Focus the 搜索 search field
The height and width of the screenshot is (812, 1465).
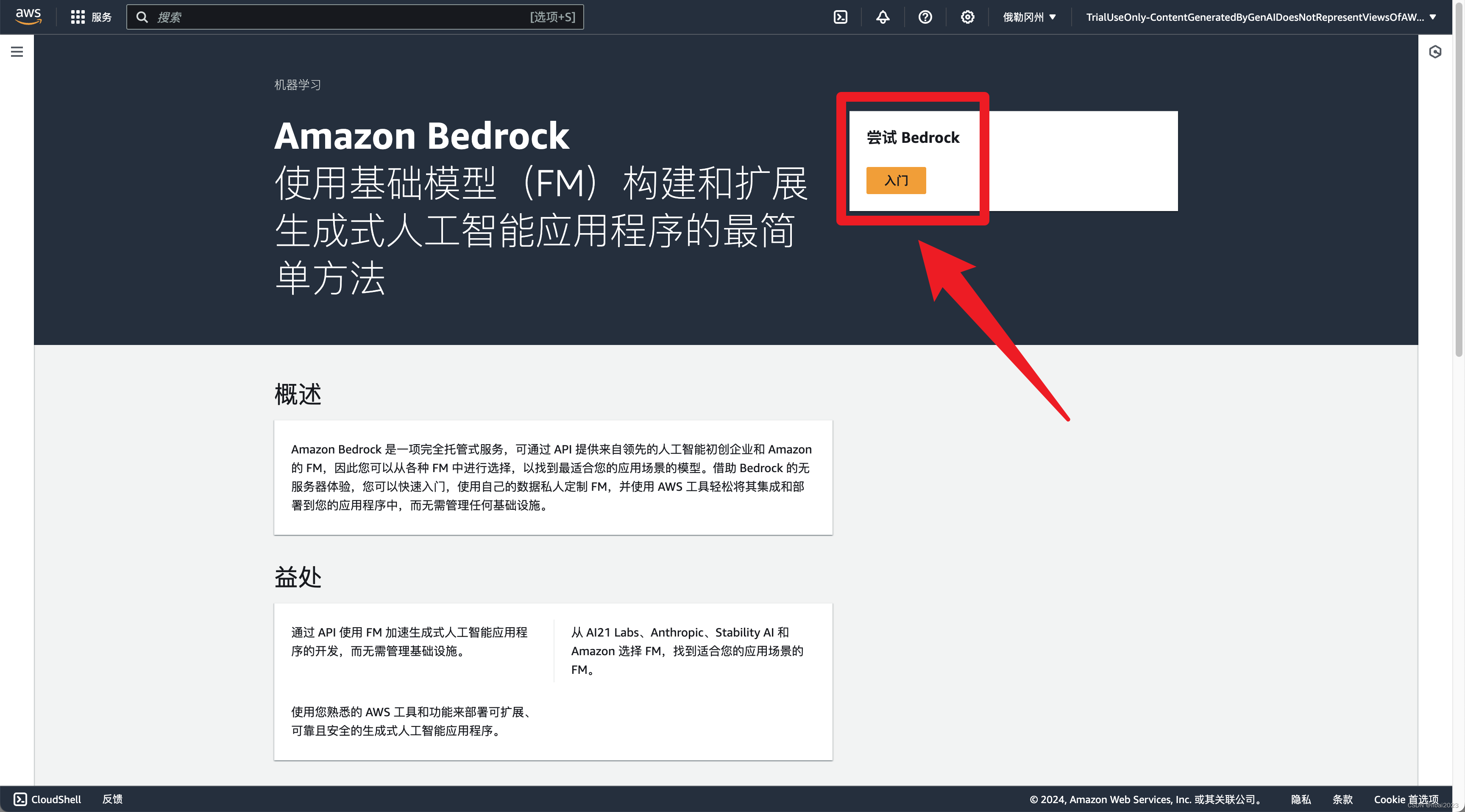(x=355, y=17)
